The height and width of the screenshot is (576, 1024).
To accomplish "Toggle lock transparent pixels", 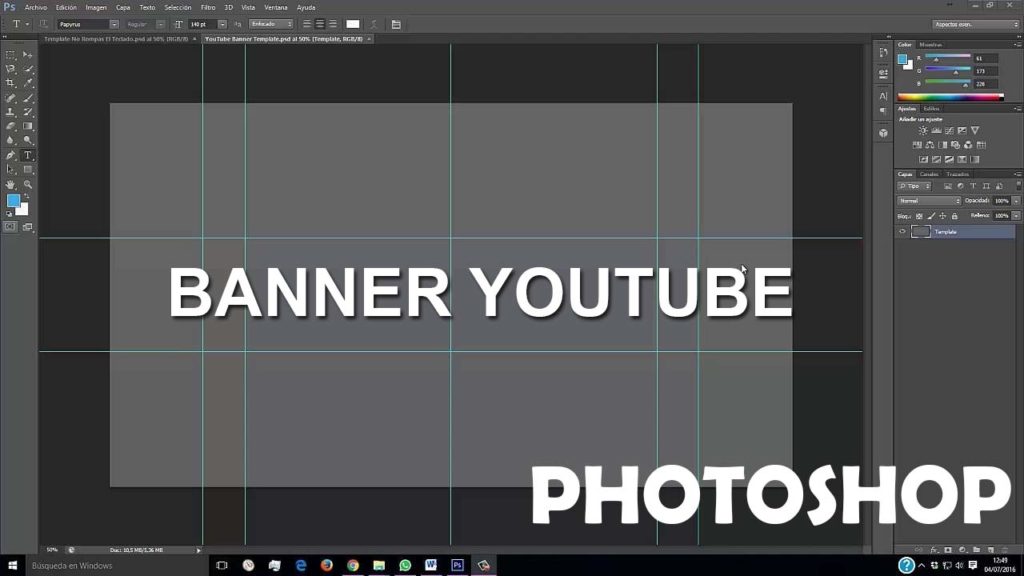I will 920,216.
